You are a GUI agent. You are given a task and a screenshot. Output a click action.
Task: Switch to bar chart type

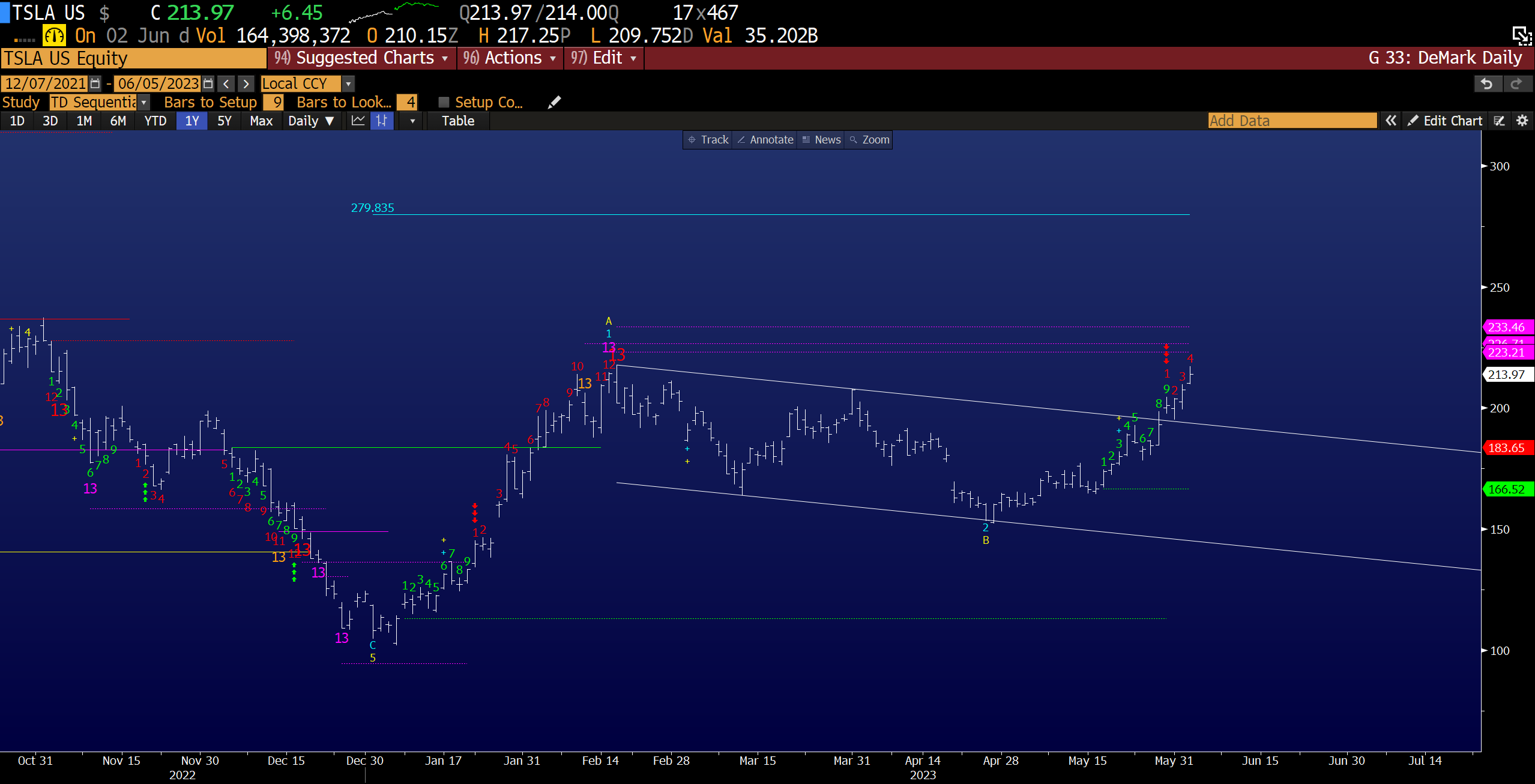tap(382, 121)
